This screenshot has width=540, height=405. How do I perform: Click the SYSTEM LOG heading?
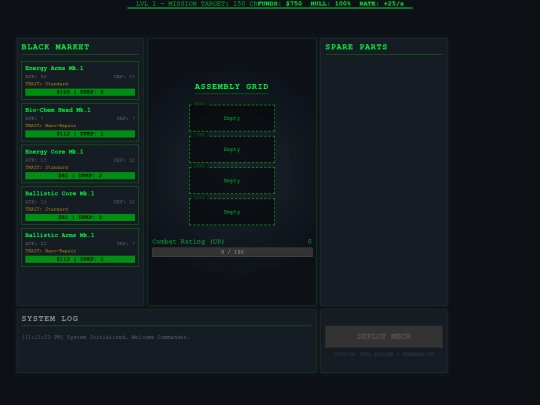tap(50, 319)
